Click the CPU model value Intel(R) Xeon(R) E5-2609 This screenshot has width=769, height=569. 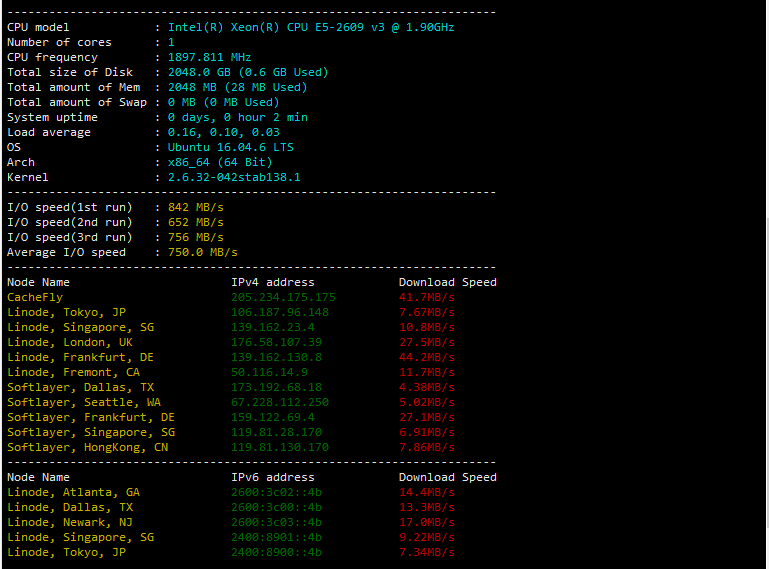[x=311, y=27]
